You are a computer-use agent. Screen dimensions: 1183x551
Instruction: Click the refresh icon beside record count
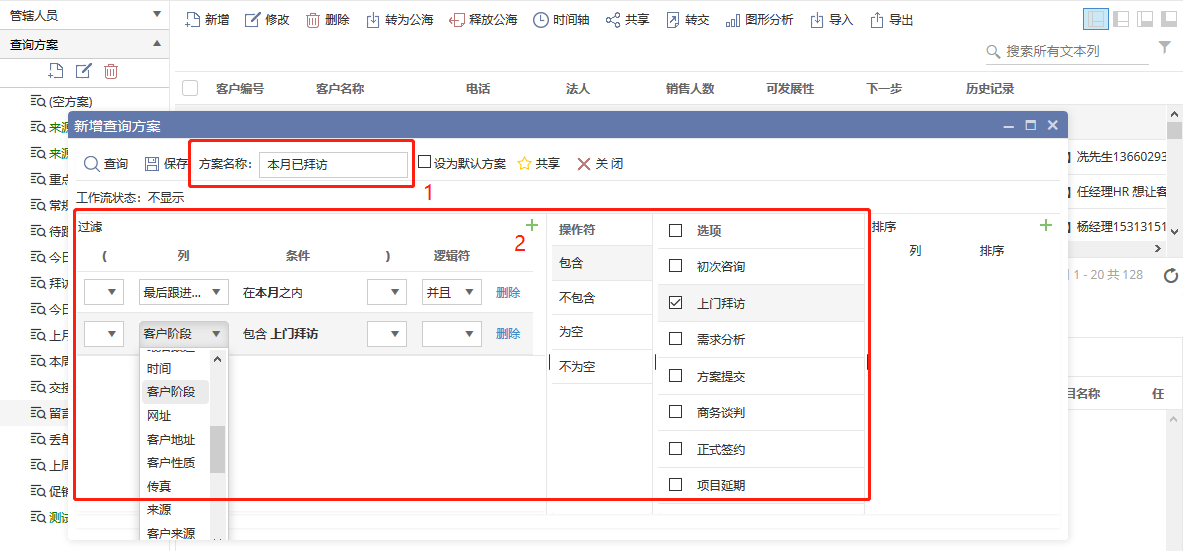click(x=1171, y=275)
